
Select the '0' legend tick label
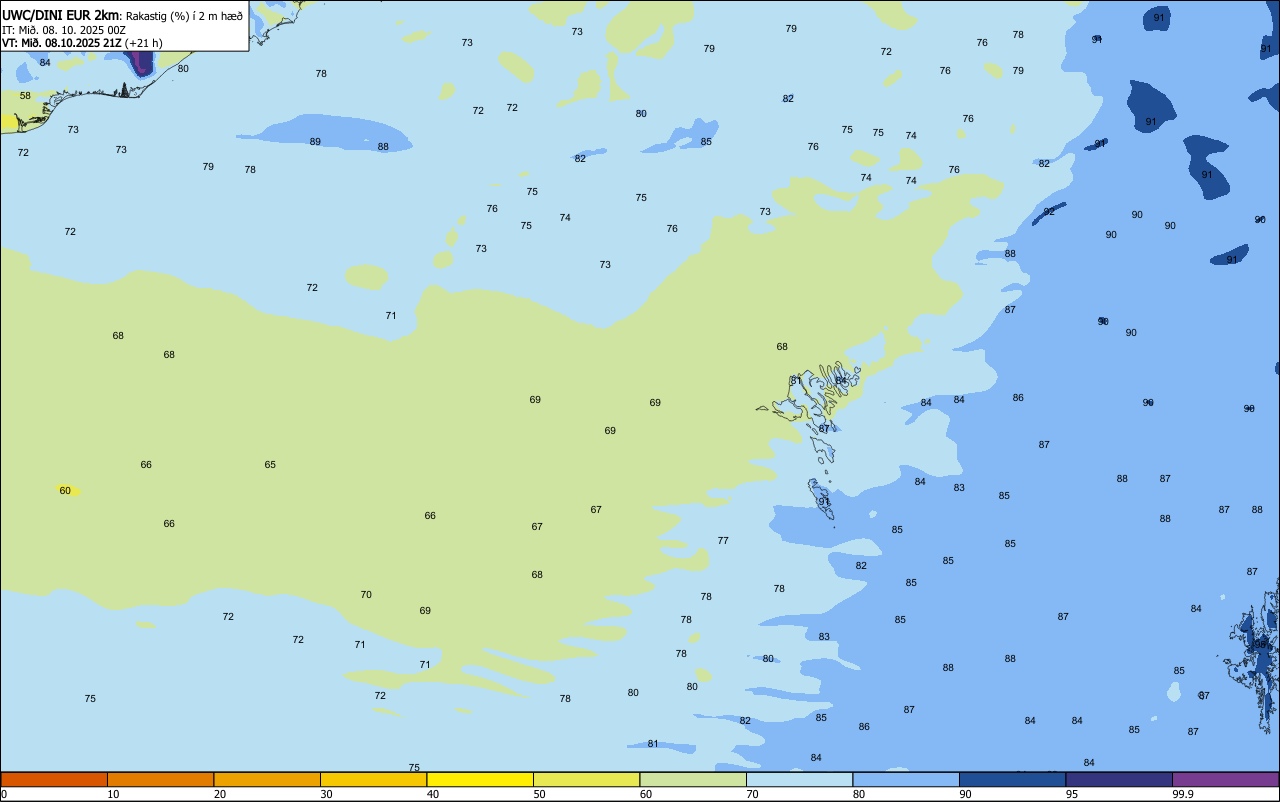click(4, 794)
